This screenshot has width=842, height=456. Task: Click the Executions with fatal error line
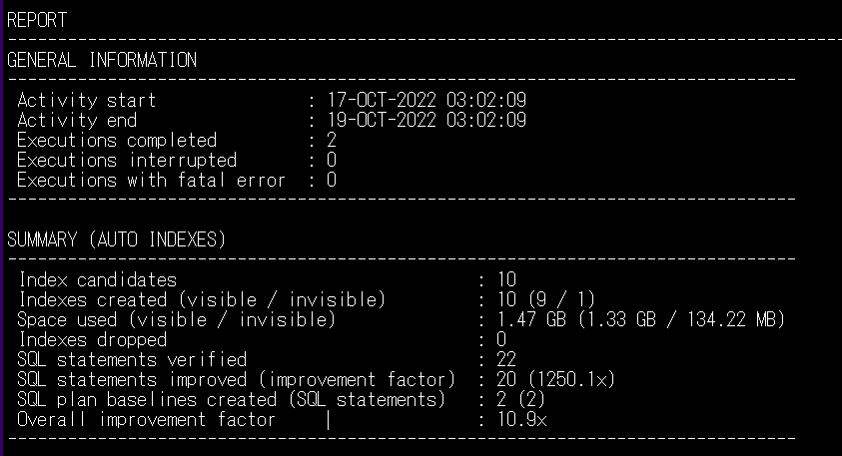151,180
